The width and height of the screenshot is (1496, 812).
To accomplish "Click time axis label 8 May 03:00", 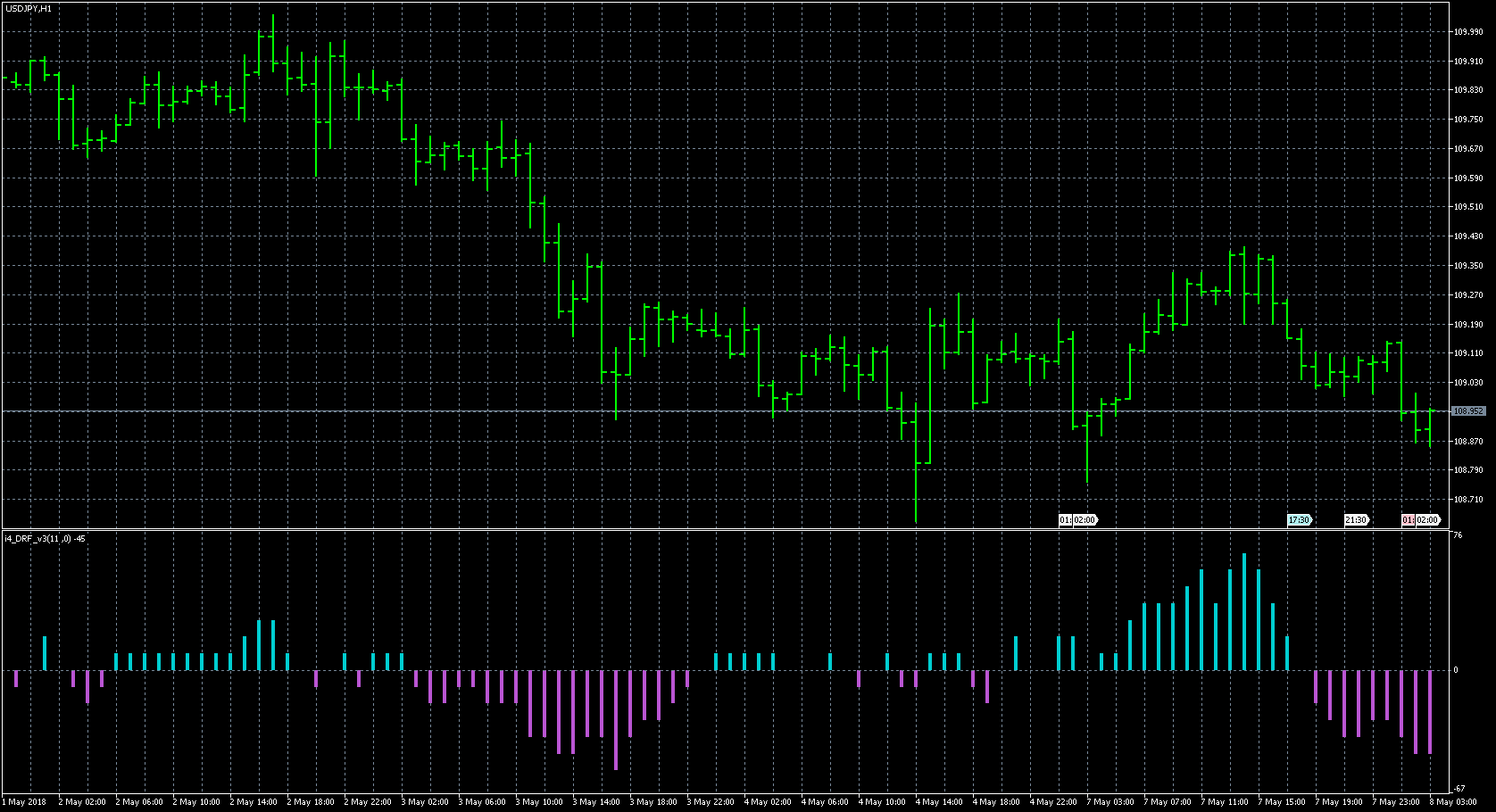I will tap(1453, 802).
